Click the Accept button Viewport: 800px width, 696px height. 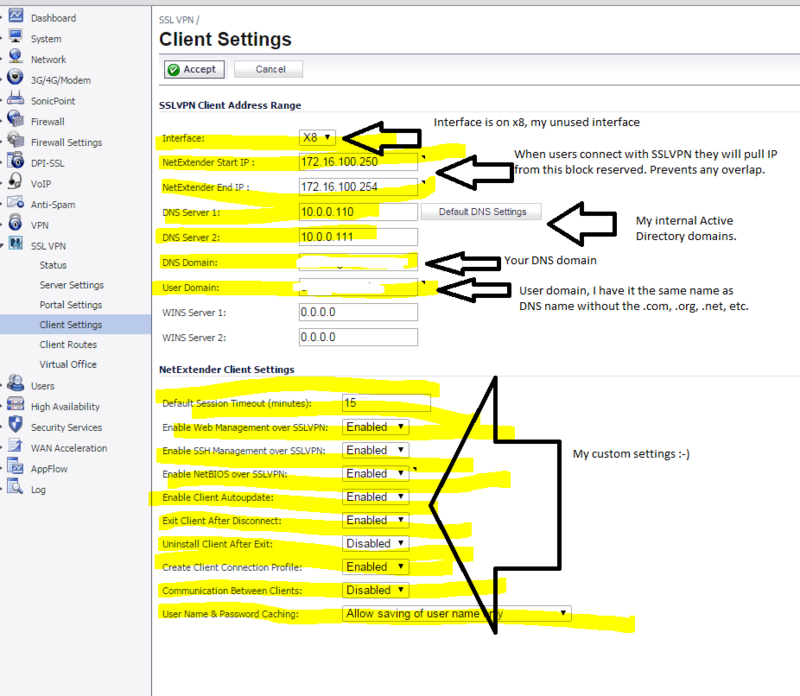pyautogui.click(x=193, y=69)
